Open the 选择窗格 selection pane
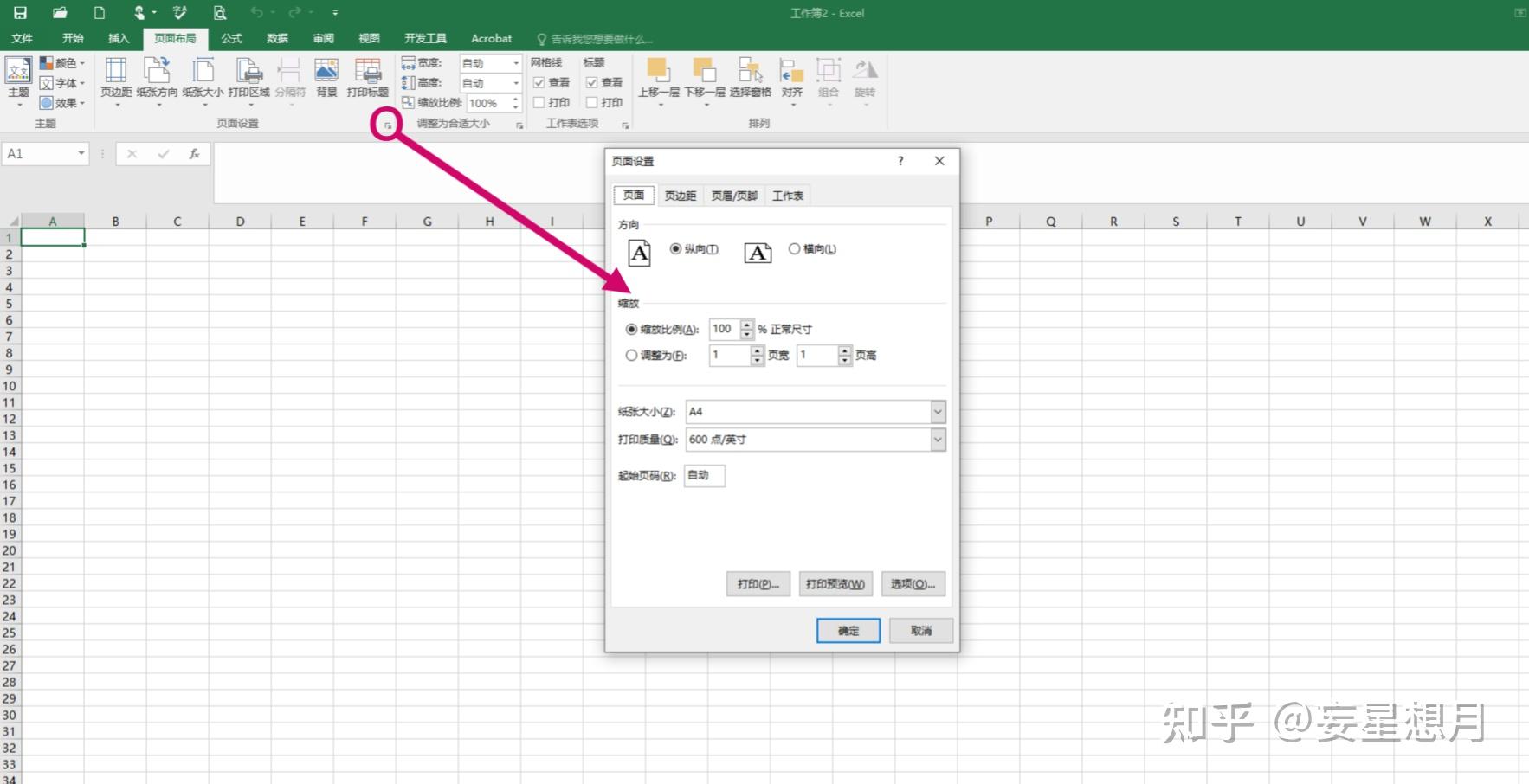Viewport: 1529px width, 784px height. coord(750,78)
